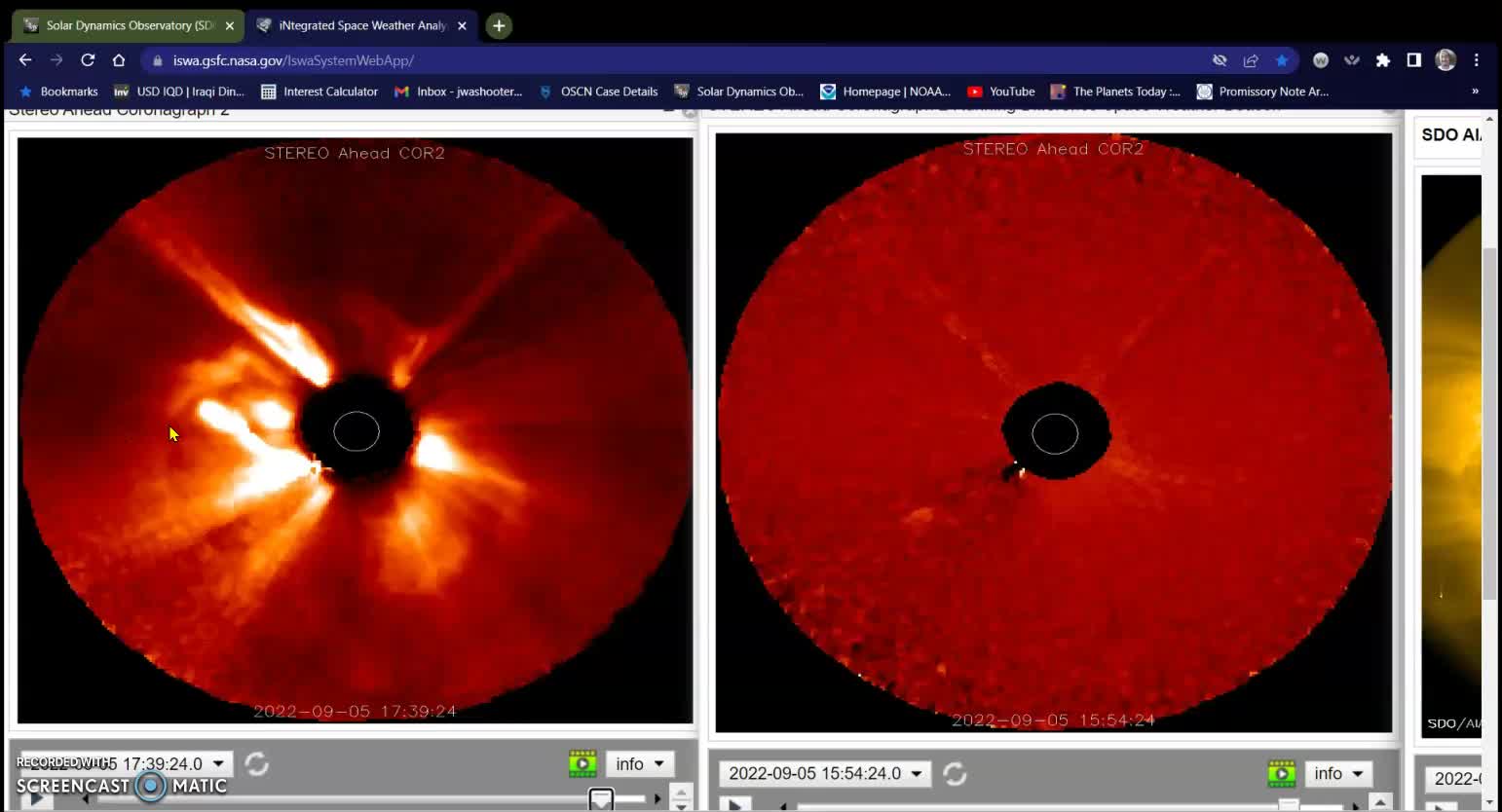The image size is (1502, 812).
Task: Toggle the browser side panel
Action: coord(1414,60)
